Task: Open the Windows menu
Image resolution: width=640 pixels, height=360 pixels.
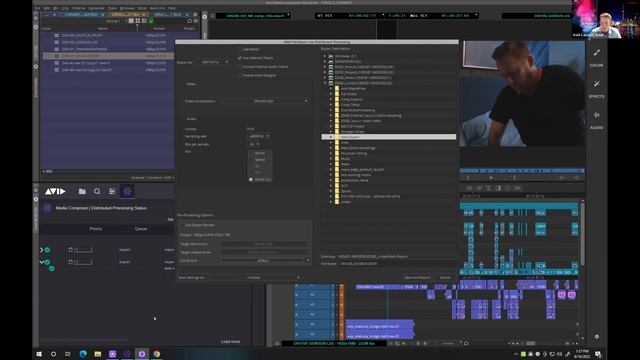Action: point(127,8)
